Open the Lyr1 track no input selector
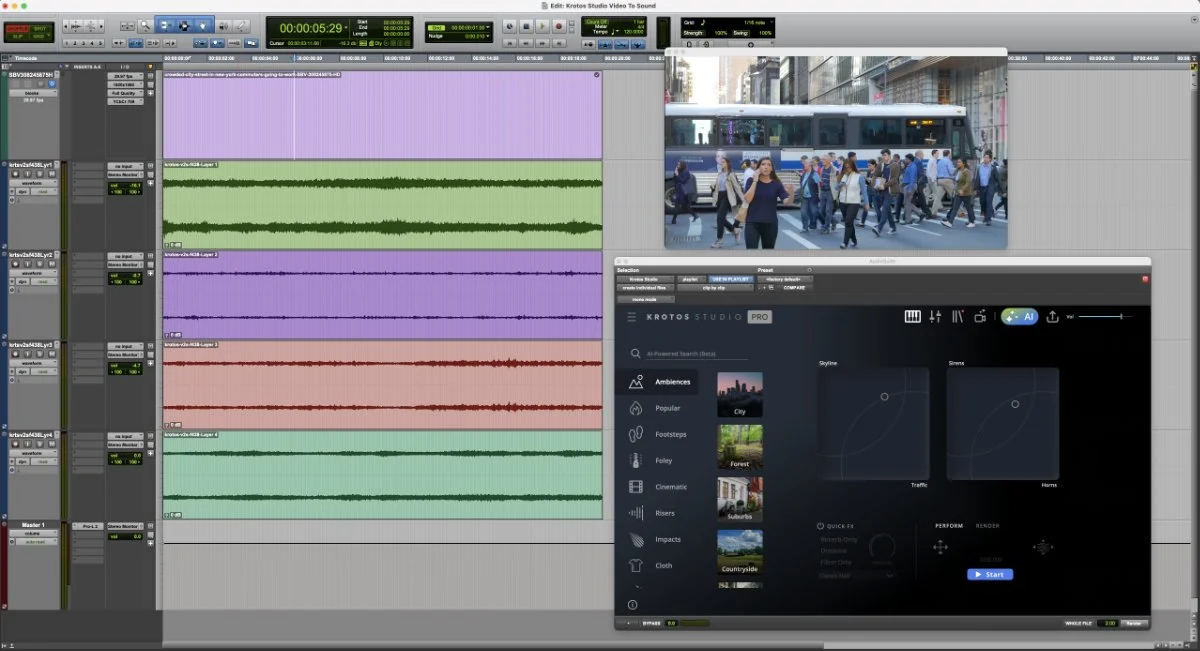The image size is (1200, 651). click(x=124, y=166)
